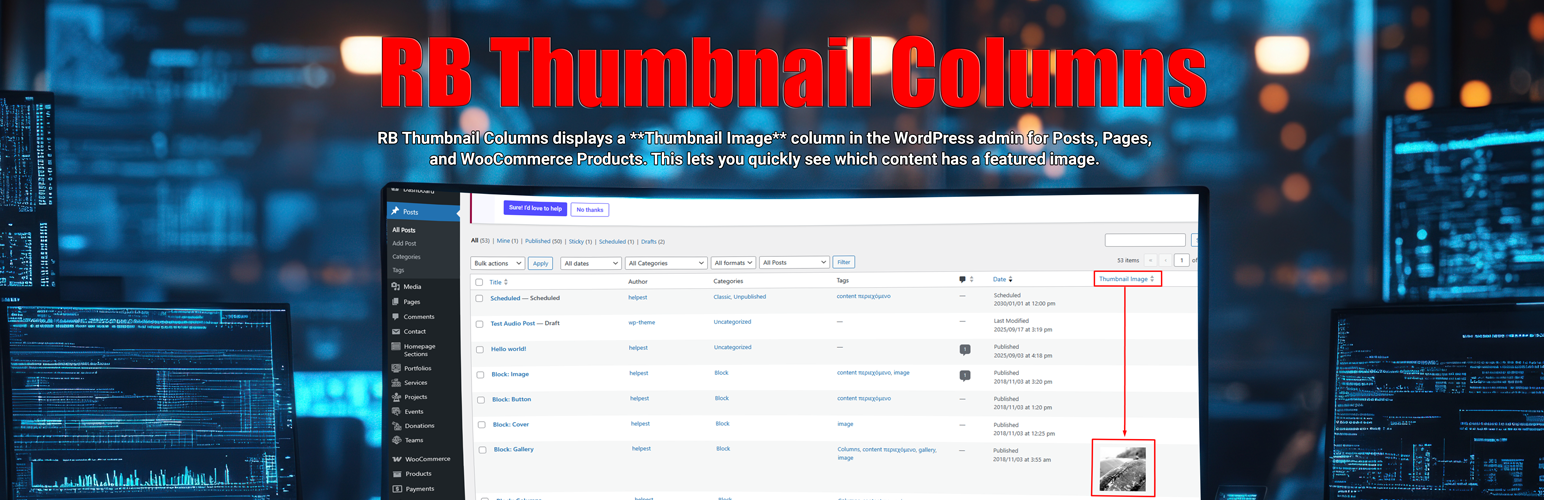Toggle the select-all posts checkbox
Screen dimensions: 1544x500
coord(479,283)
